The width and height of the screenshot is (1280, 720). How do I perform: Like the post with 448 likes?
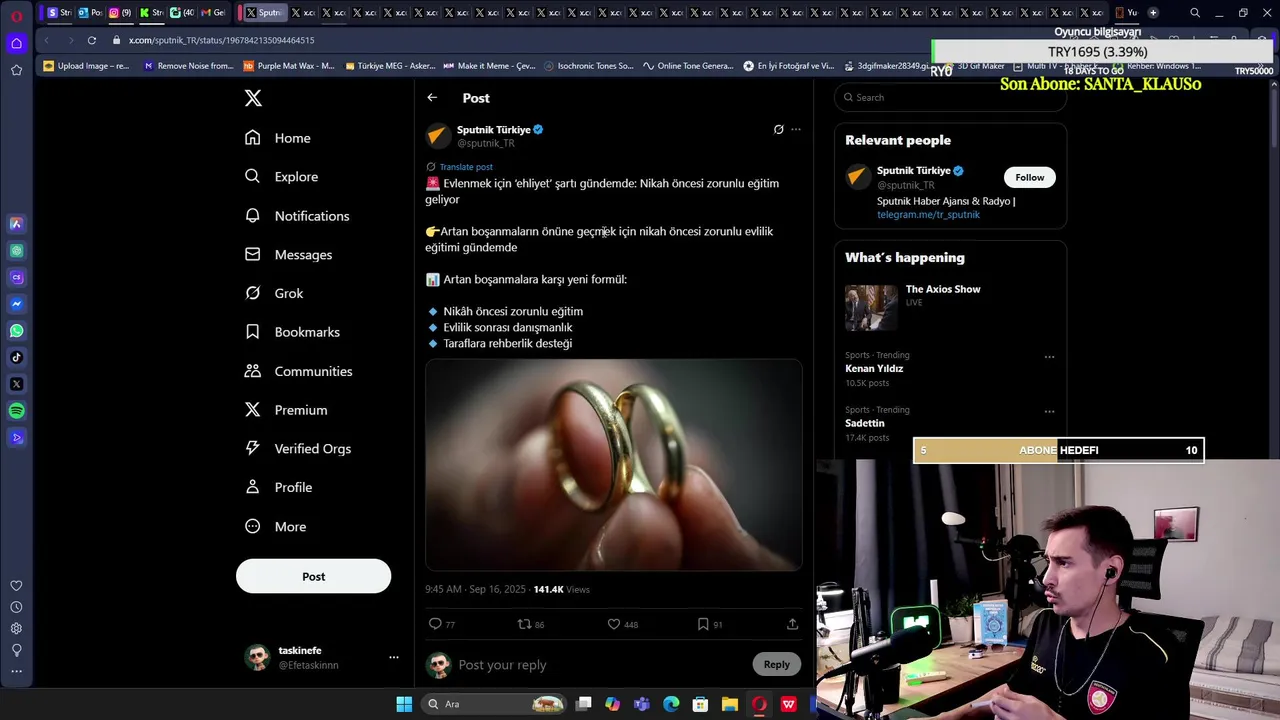[614, 624]
